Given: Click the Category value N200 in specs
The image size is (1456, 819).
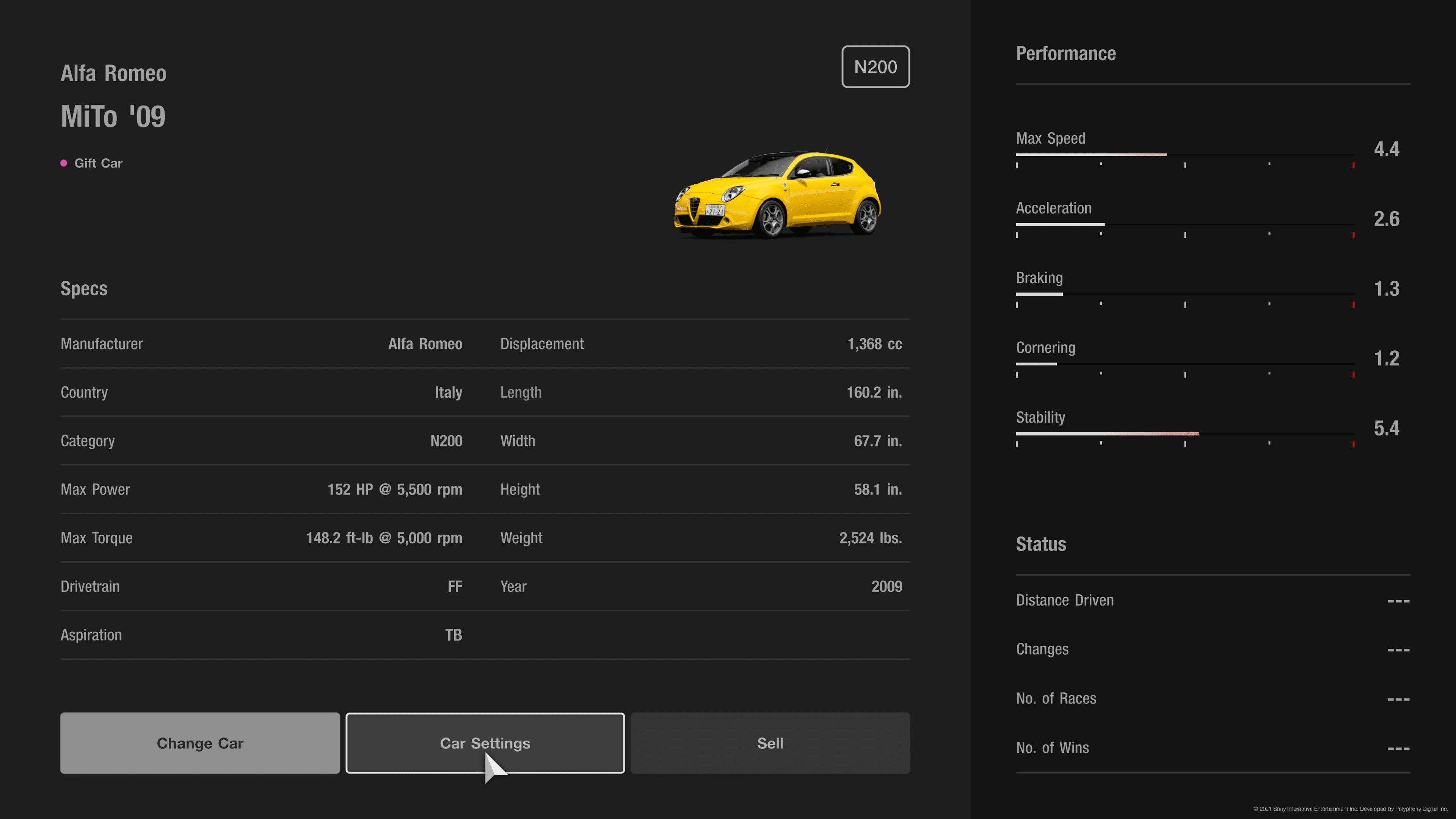Looking at the screenshot, I should [x=447, y=441].
